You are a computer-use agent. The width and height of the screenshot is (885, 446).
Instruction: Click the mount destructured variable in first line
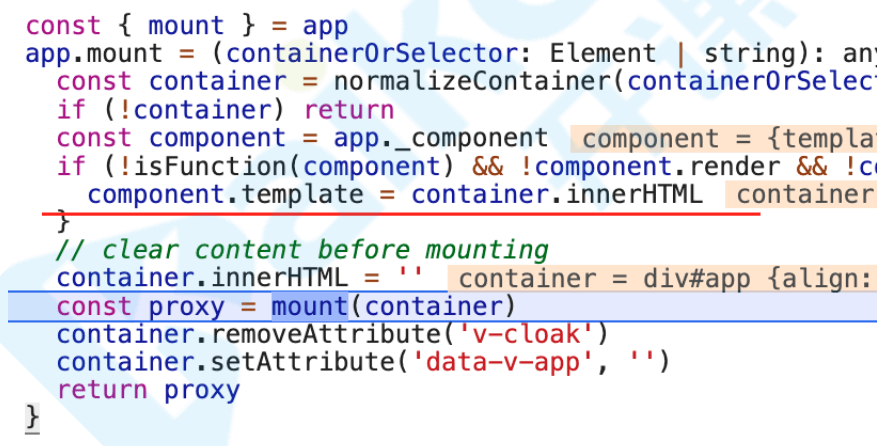click(x=186, y=26)
